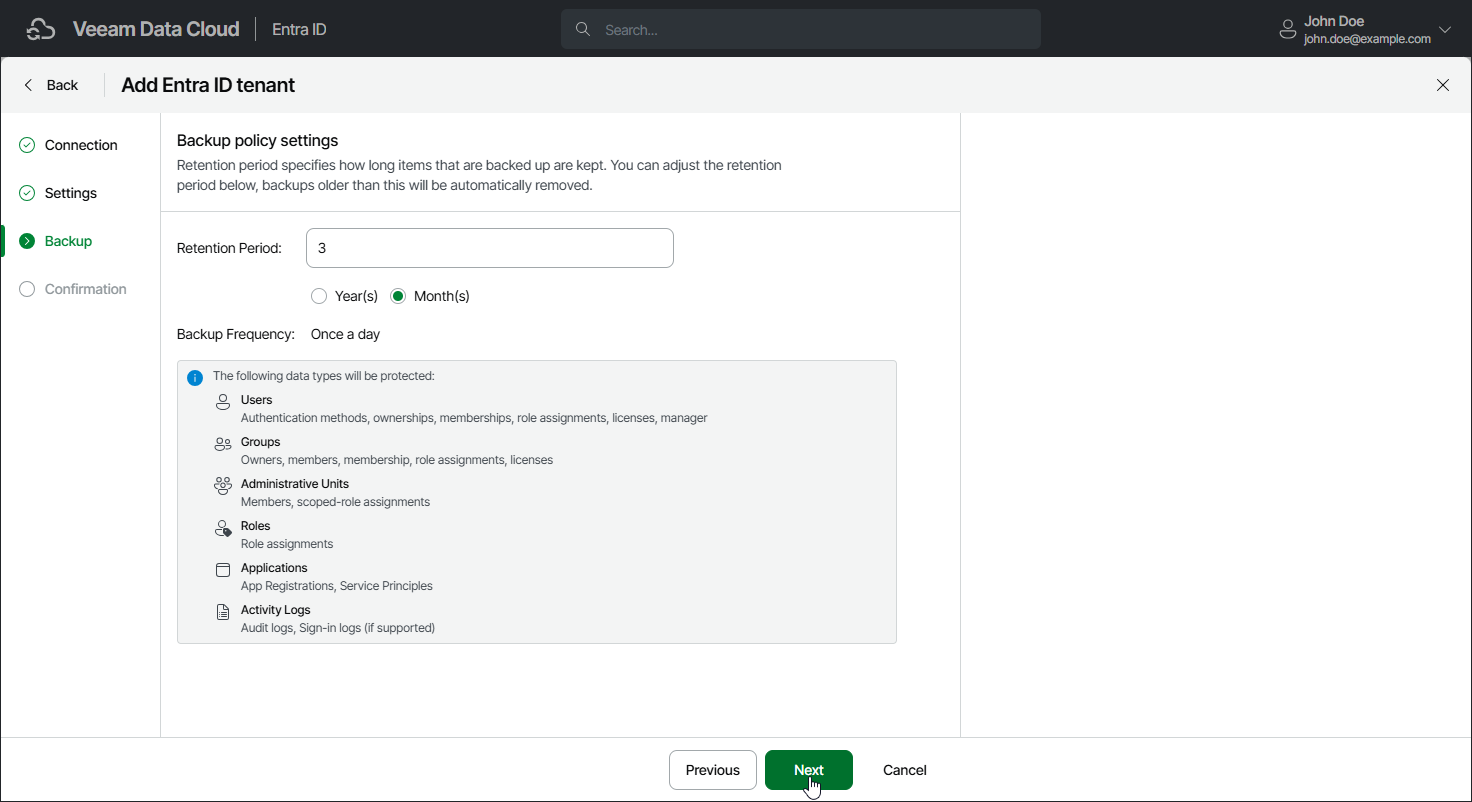Click the Retention Period input field
The width and height of the screenshot is (1472, 802).
(x=490, y=248)
